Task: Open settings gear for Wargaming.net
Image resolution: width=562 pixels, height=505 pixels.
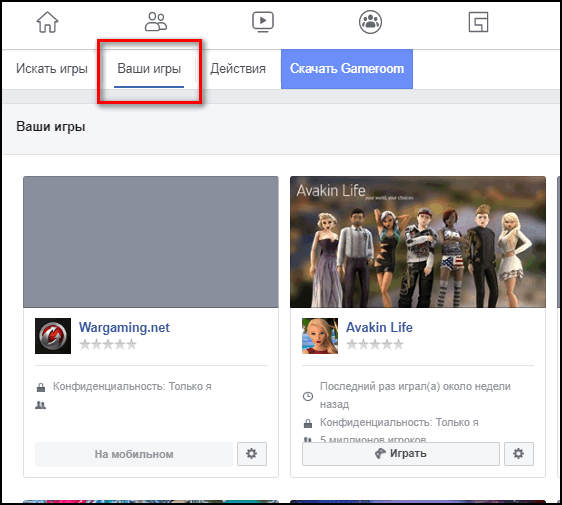Action: 252,454
